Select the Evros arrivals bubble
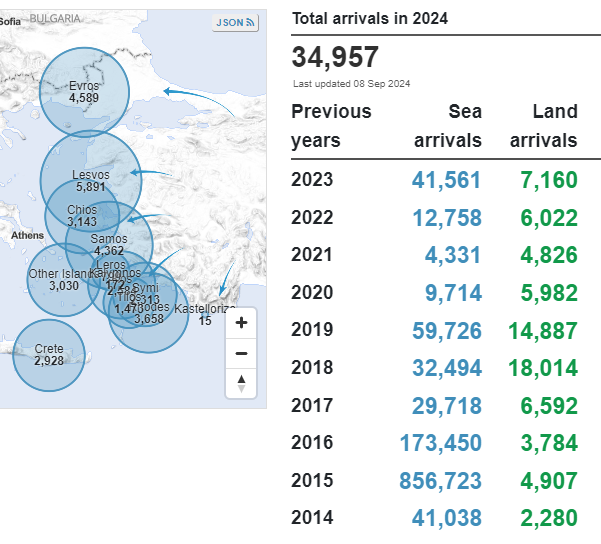 click(84, 91)
